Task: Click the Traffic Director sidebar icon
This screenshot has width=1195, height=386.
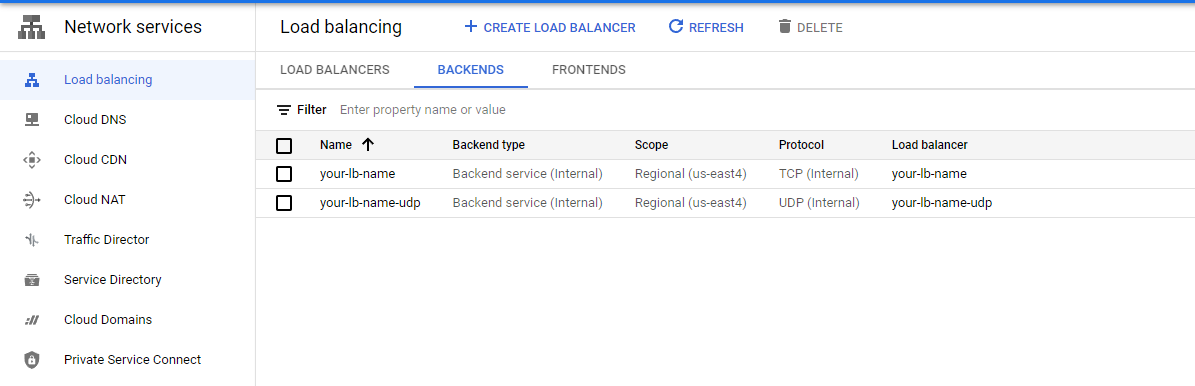Action: click(x=31, y=240)
